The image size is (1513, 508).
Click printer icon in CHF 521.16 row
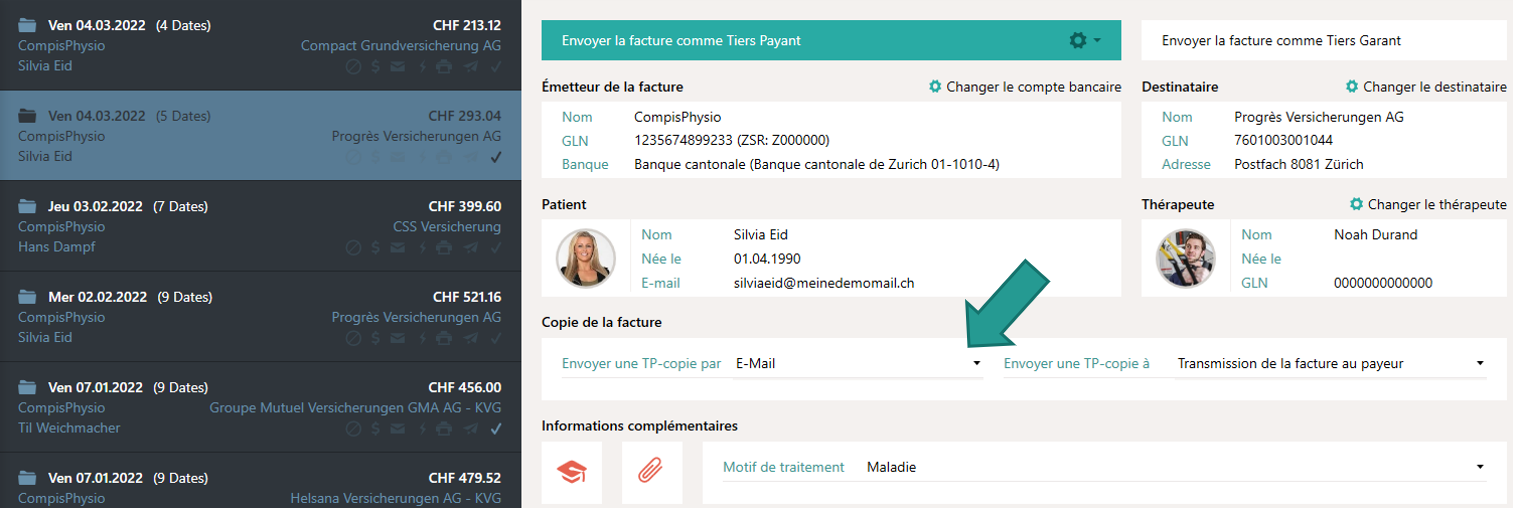(x=445, y=338)
